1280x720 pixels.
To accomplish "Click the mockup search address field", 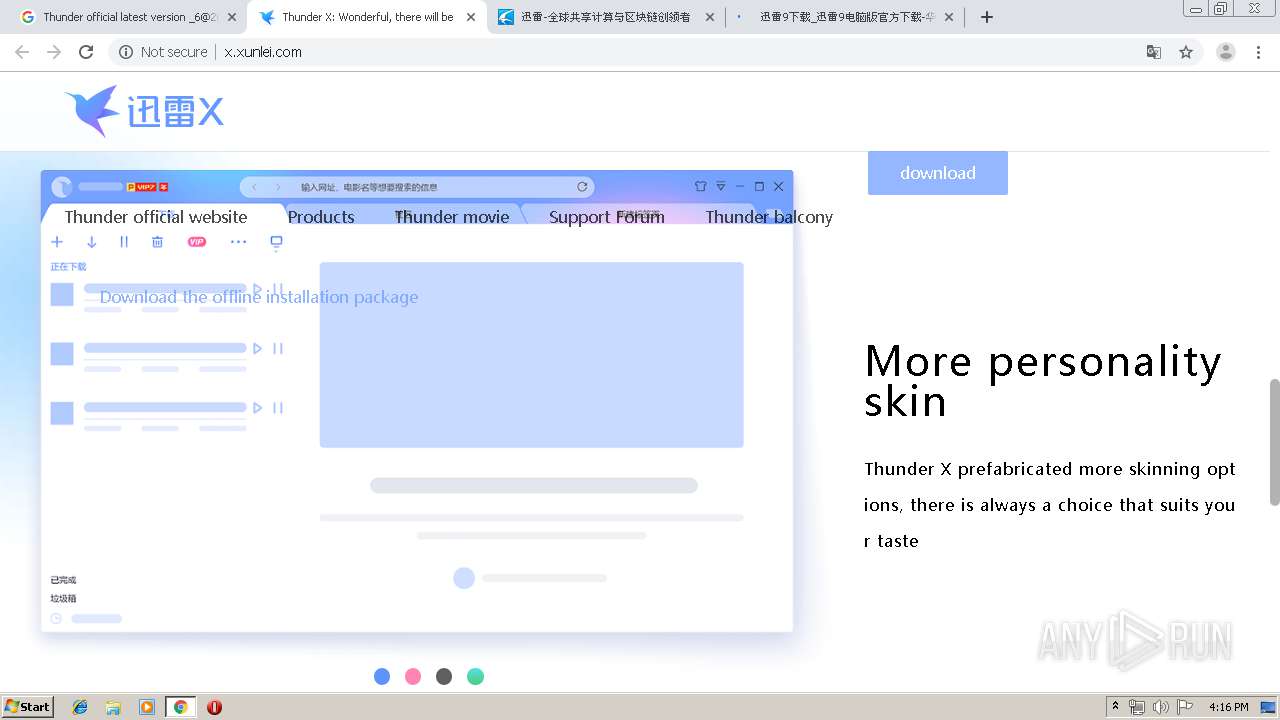I will coord(417,187).
